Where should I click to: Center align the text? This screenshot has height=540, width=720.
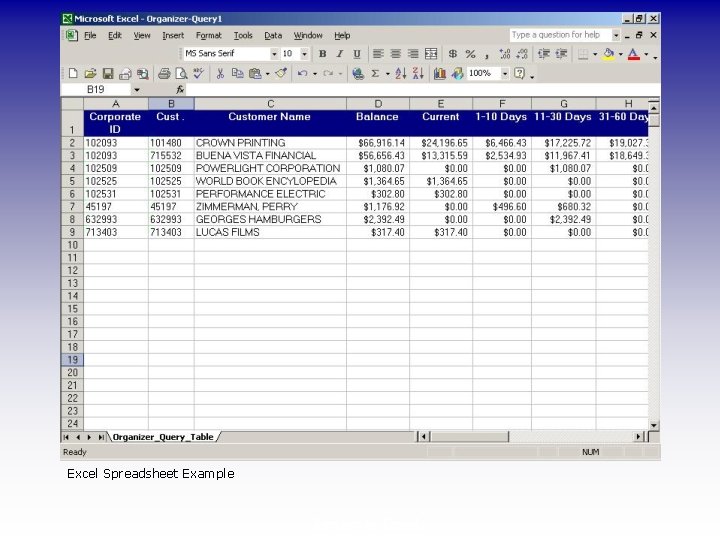395,54
